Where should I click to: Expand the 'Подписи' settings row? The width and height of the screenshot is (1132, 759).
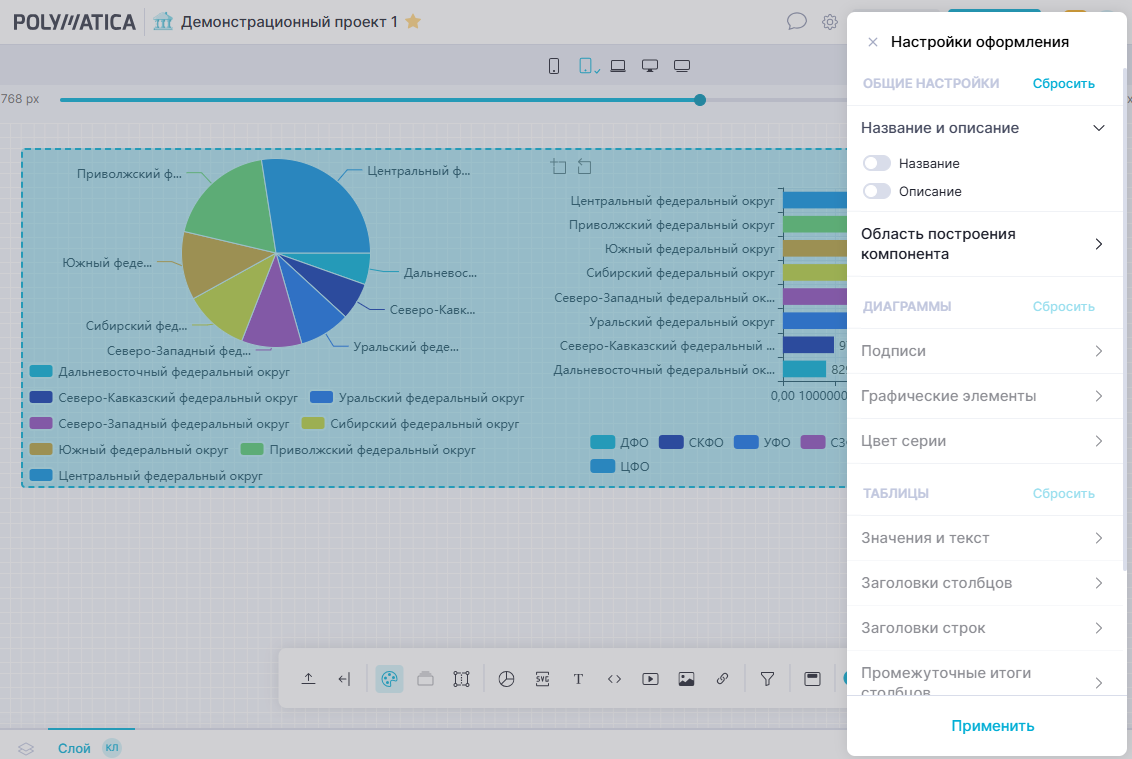click(1098, 351)
